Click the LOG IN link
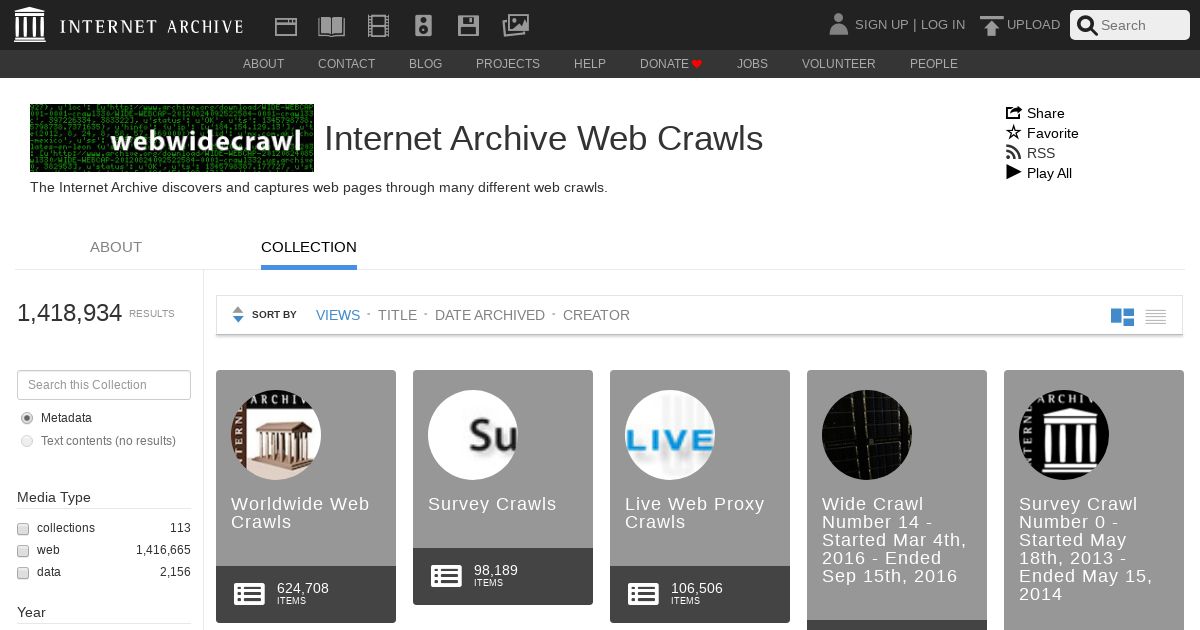This screenshot has width=1200, height=630. [943, 25]
